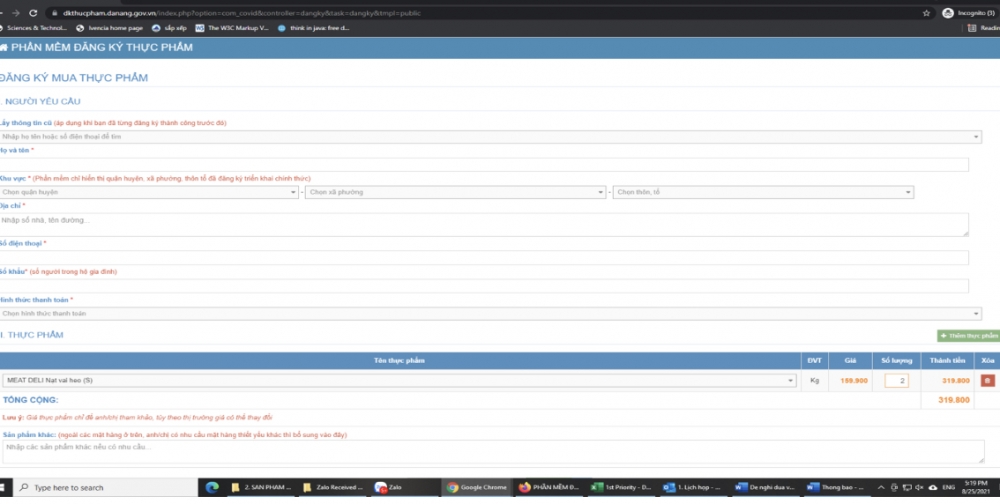
Task: Click the green 'Thêm thực phẩm' button
Action: tap(968, 336)
